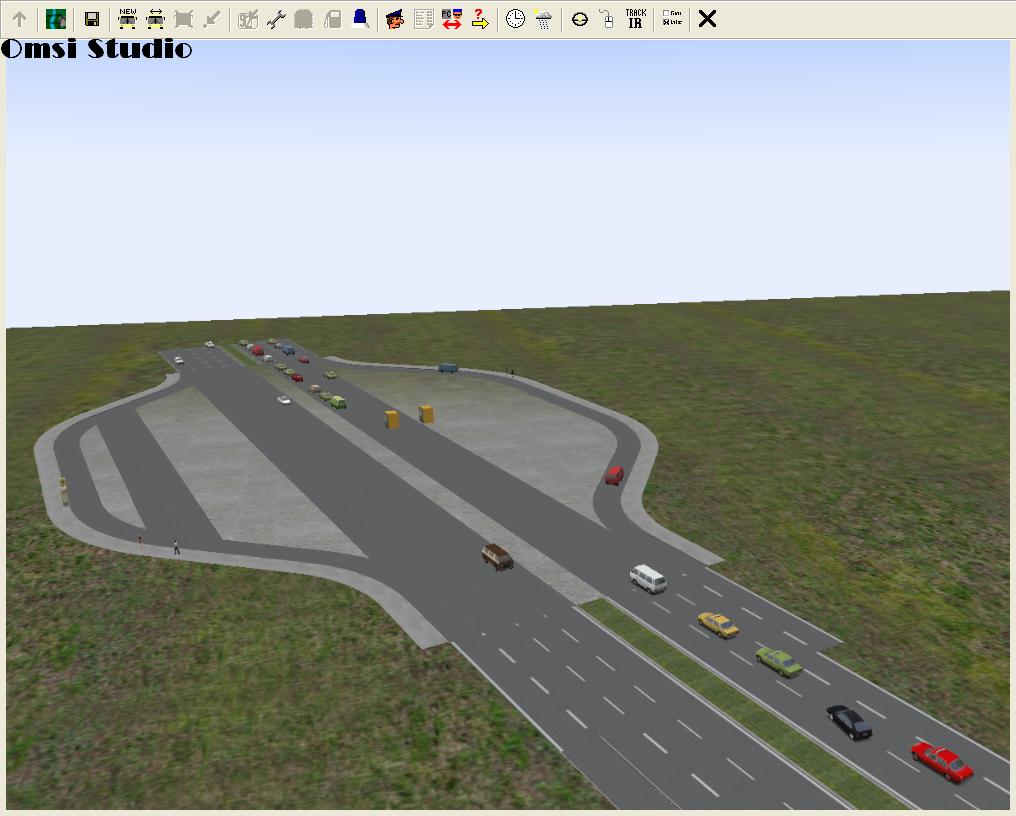Place a new bus with NEW icon
This screenshot has height=816, width=1016.
[x=127, y=19]
